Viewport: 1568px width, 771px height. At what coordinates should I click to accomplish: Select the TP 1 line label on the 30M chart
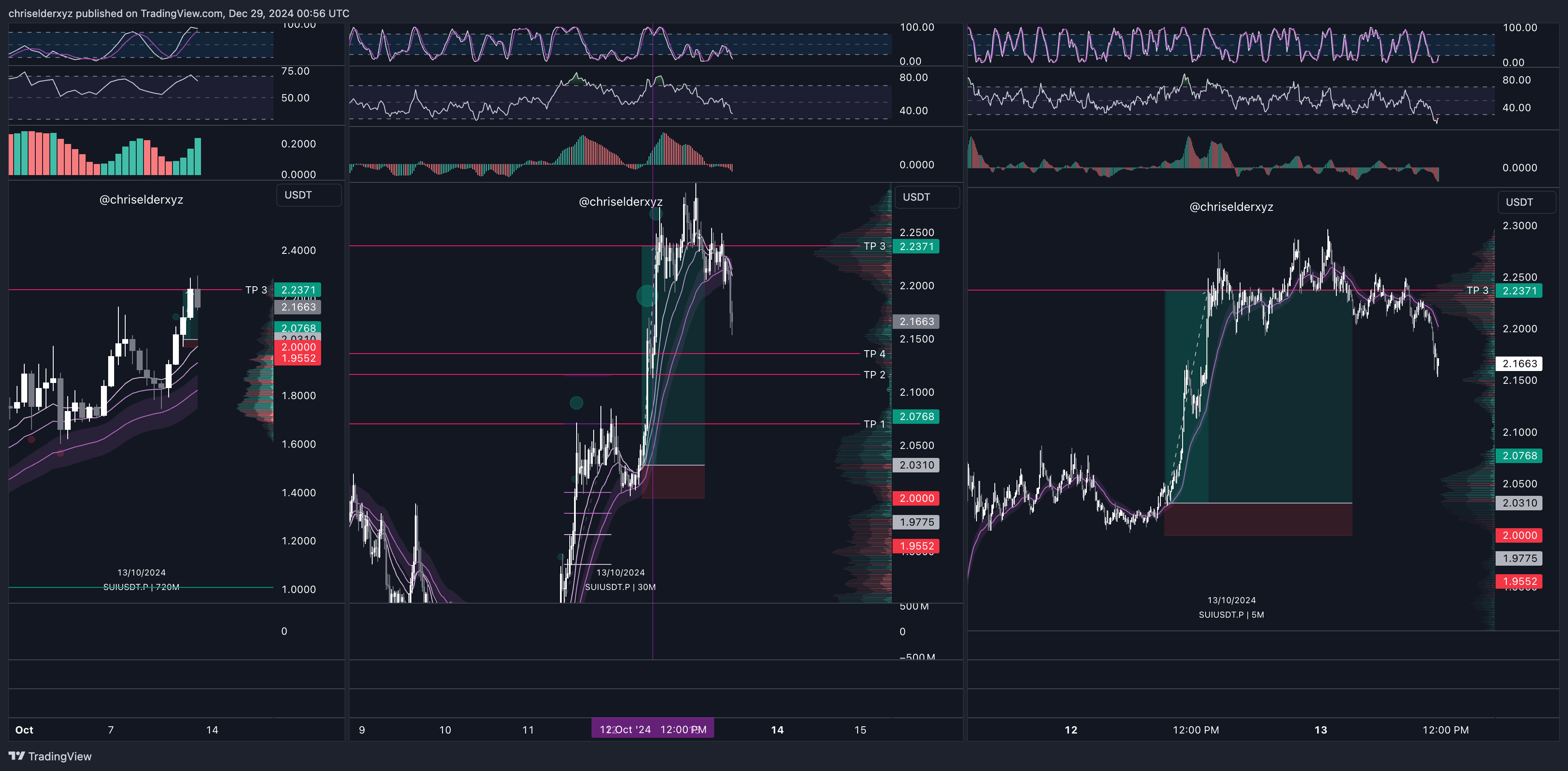click(x=874, y=424)
